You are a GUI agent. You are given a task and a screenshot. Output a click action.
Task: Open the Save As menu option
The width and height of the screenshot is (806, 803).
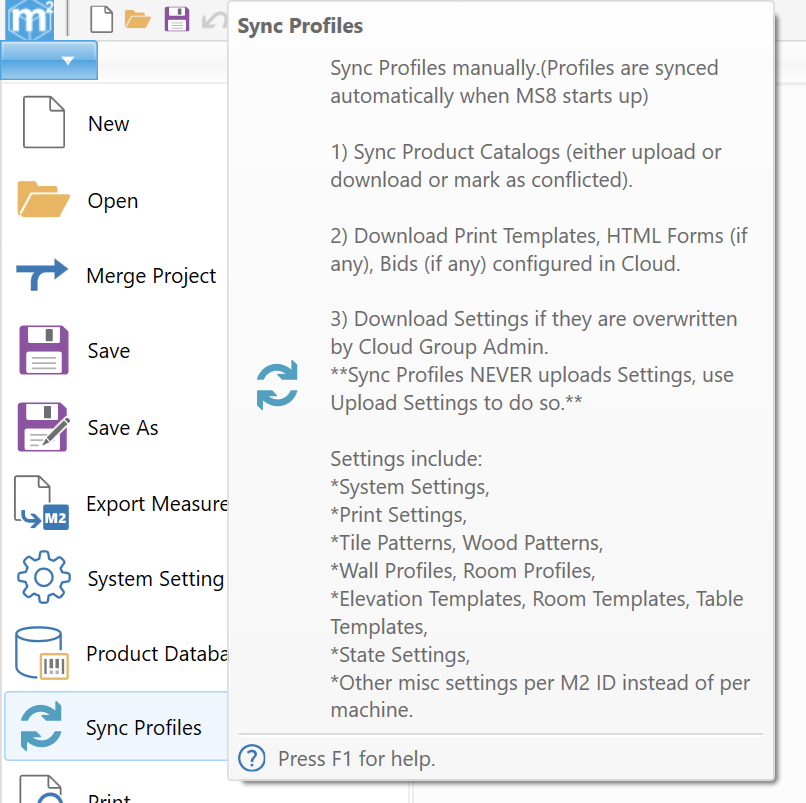tap(122, 428)
